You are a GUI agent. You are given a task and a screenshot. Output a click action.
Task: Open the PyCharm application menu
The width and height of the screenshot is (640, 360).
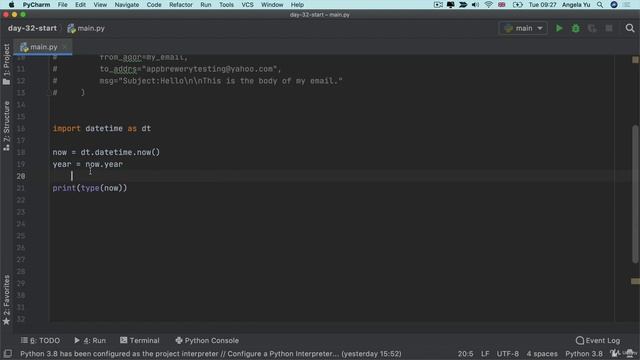(36, 5)
